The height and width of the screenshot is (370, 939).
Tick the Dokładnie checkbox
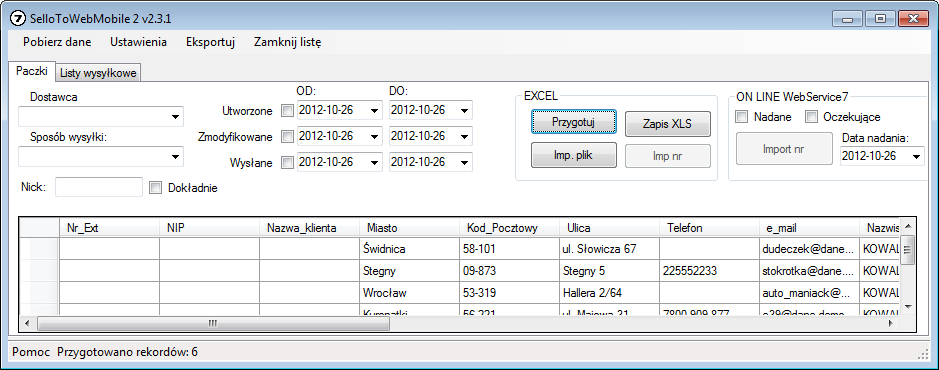pyautogui.click(x=156, y=187)
